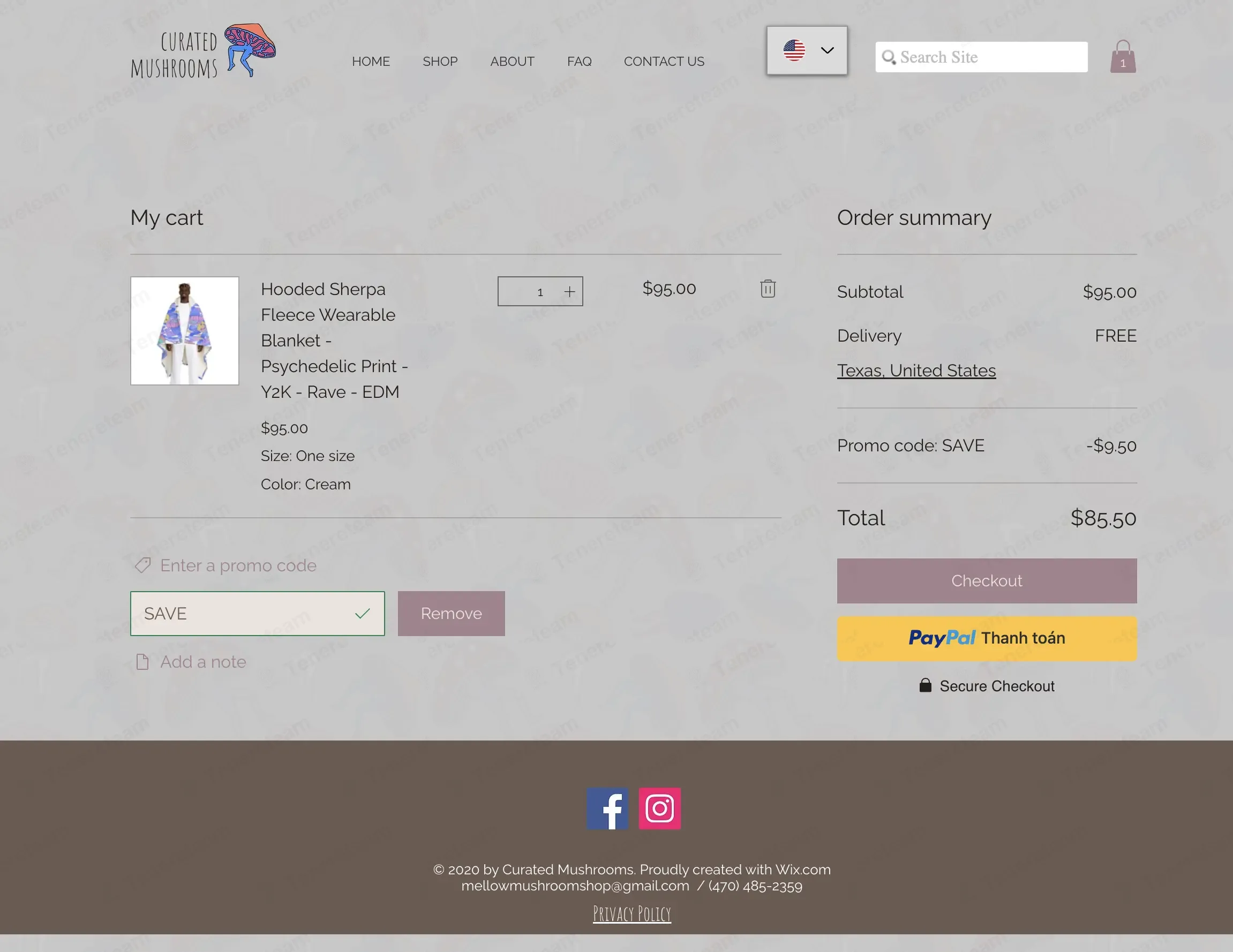Click Size: One size text

click(307, 456)
